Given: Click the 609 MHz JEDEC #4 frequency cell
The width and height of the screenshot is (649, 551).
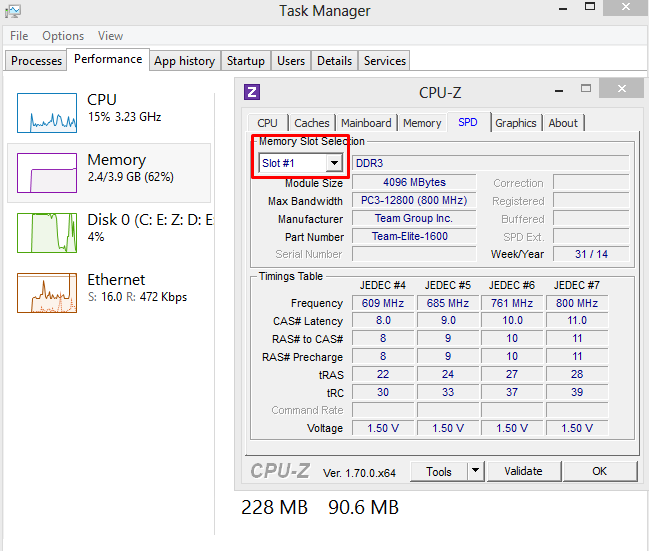Looking at the screenshot, I should [x=383, y=303].
